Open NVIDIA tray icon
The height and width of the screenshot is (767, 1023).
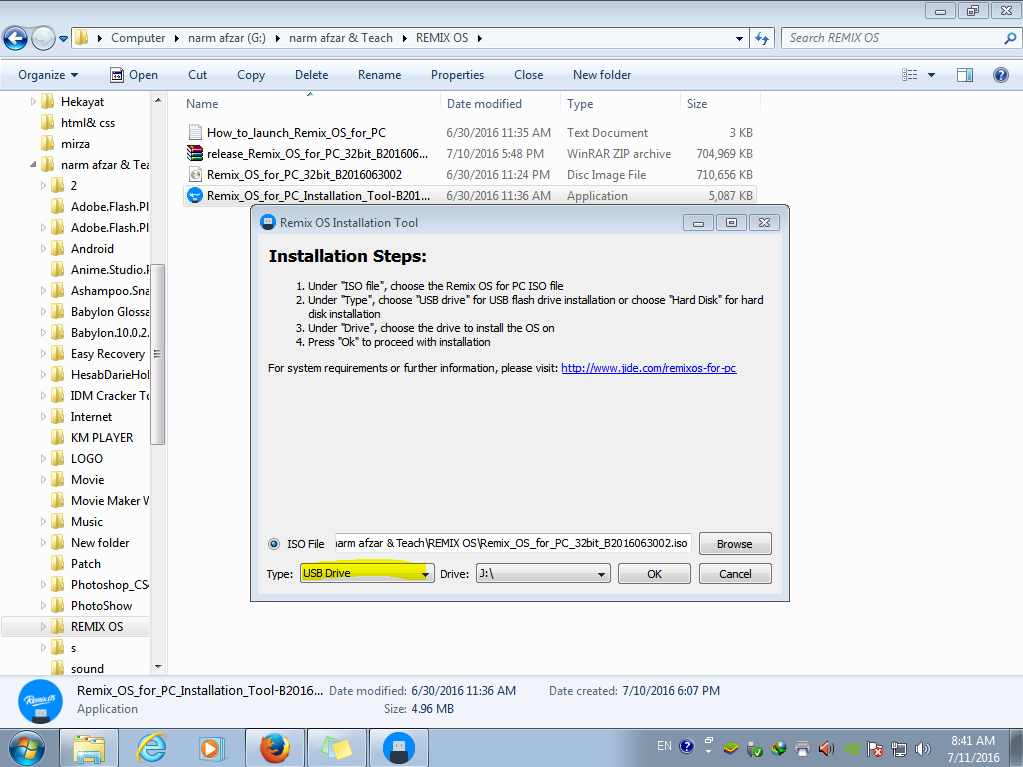pyautogui.click(x=851, y=748)
